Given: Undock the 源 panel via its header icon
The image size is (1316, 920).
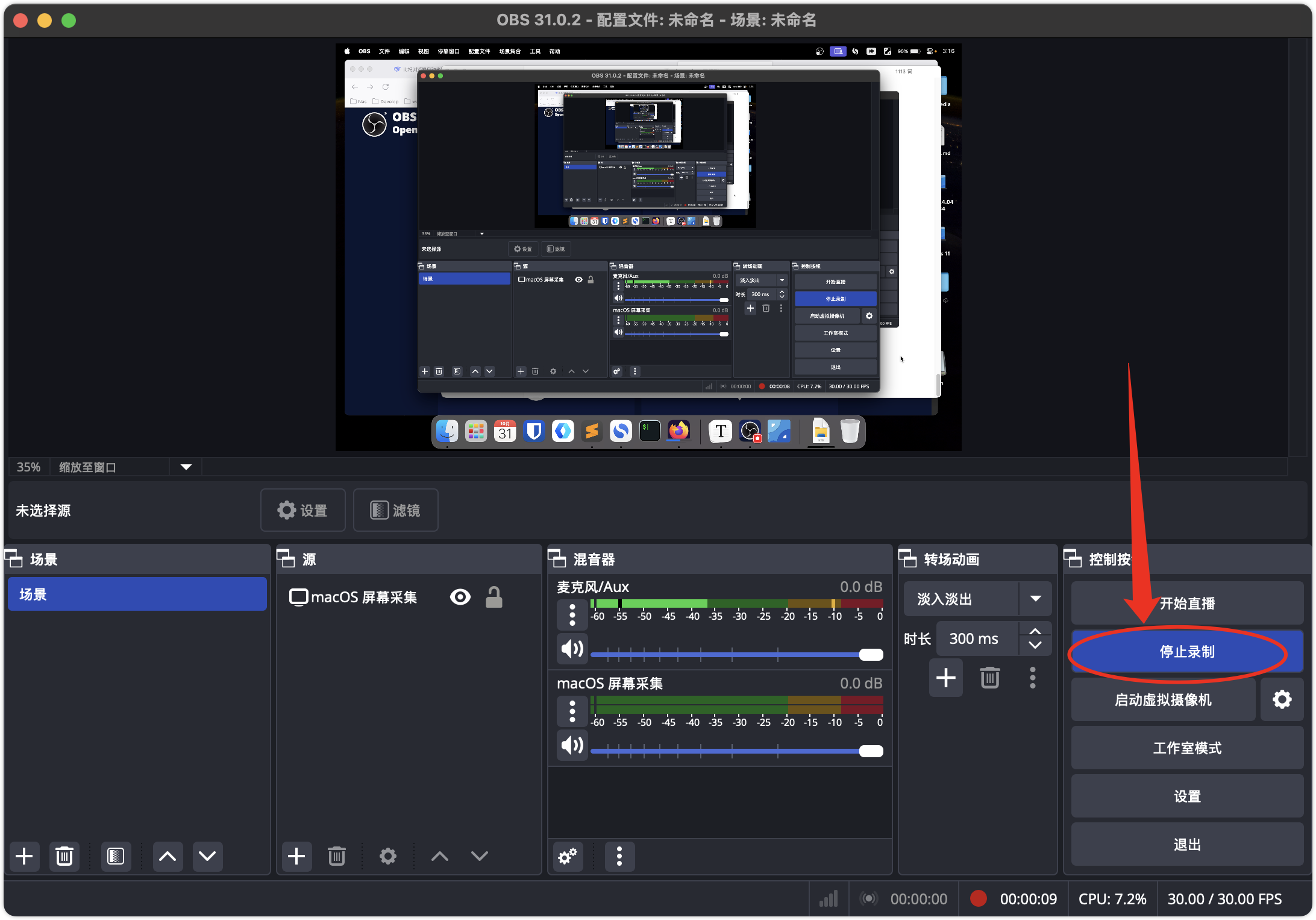Looking at the screenshot, I should tap(286, 559).
